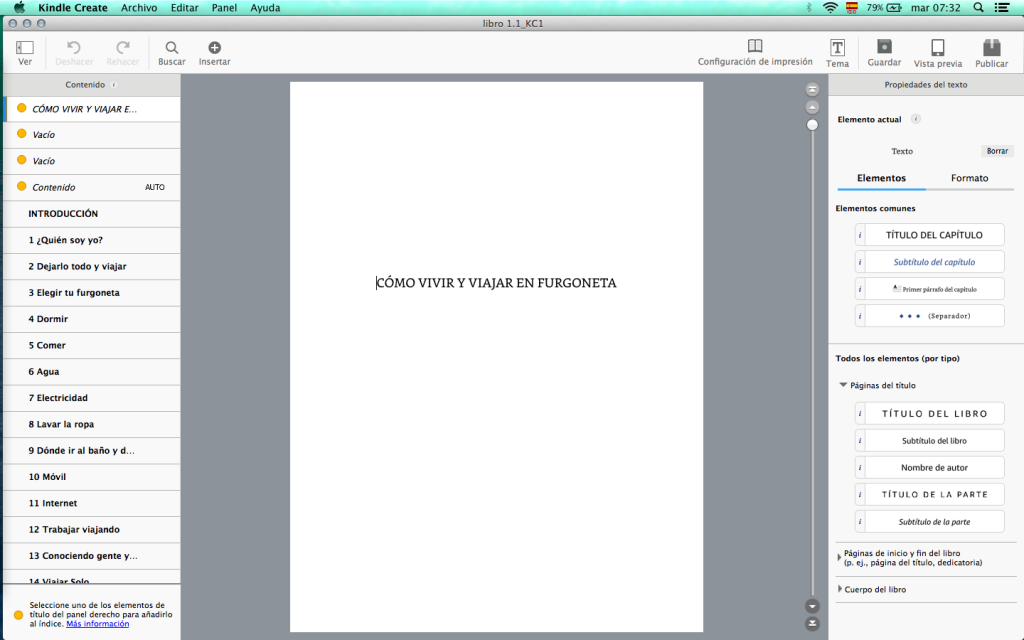
Task: Click the Insertar plus icon
Action: 214,47
